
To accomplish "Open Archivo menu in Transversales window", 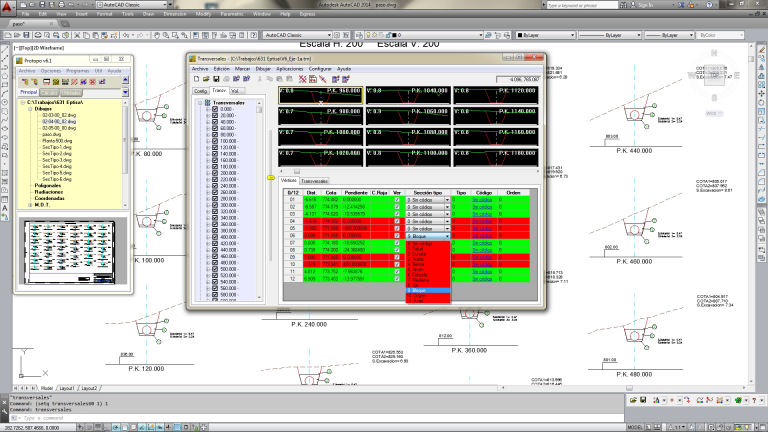I will click(x=200, y=69).
